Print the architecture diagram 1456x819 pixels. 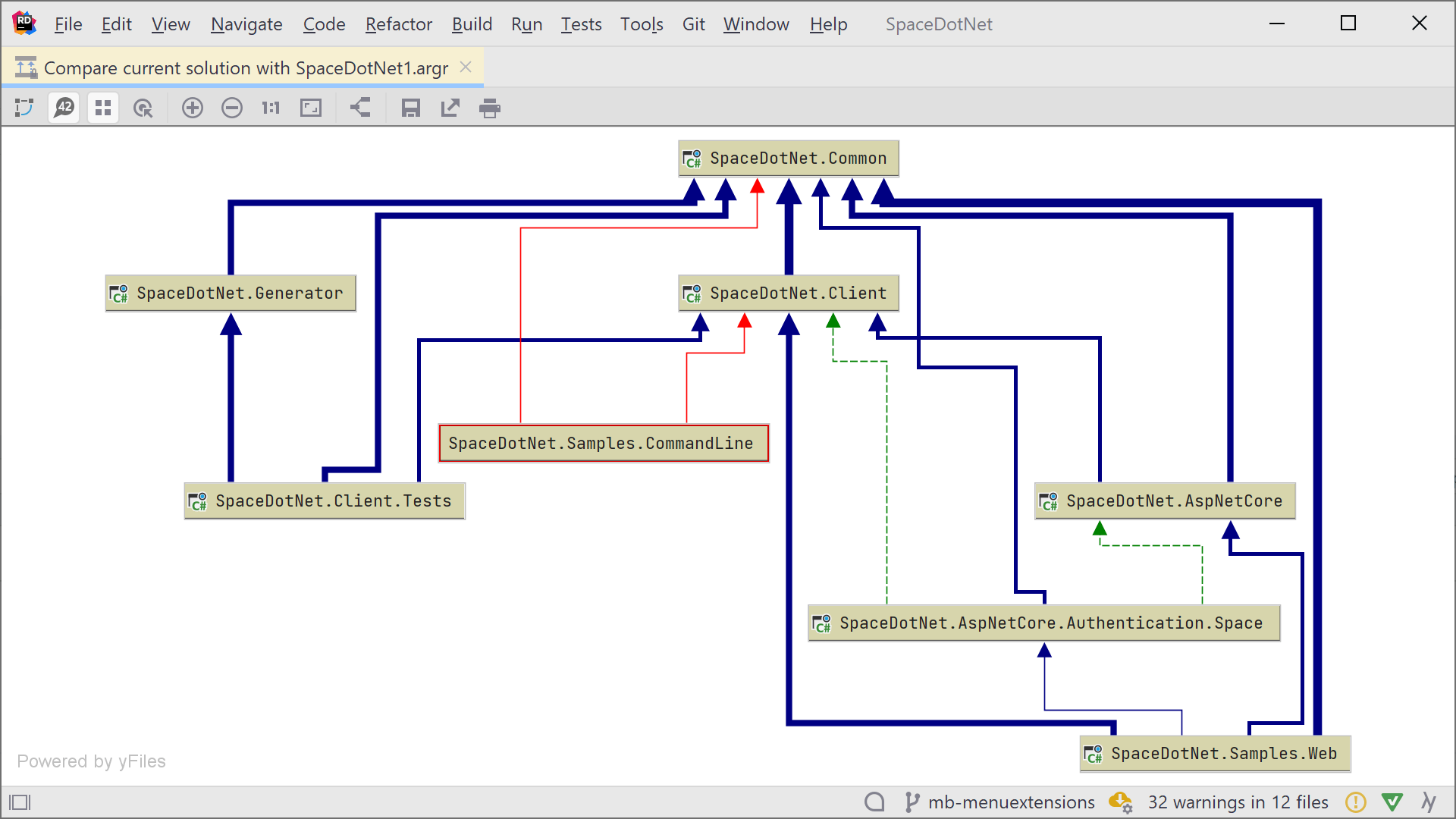click(x=490, y=108)
